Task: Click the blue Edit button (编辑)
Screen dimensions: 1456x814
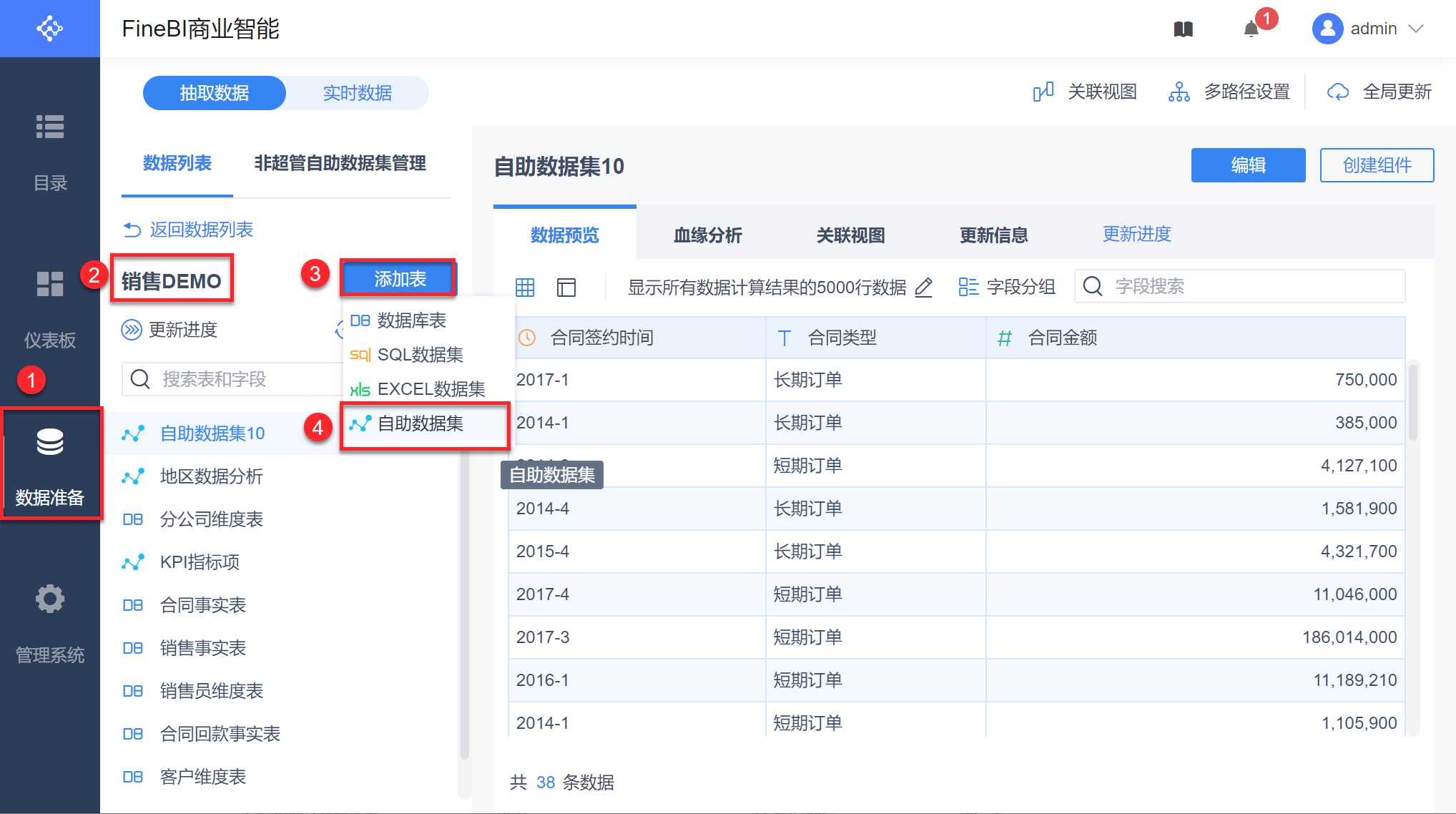Action: coord(1248,165)
